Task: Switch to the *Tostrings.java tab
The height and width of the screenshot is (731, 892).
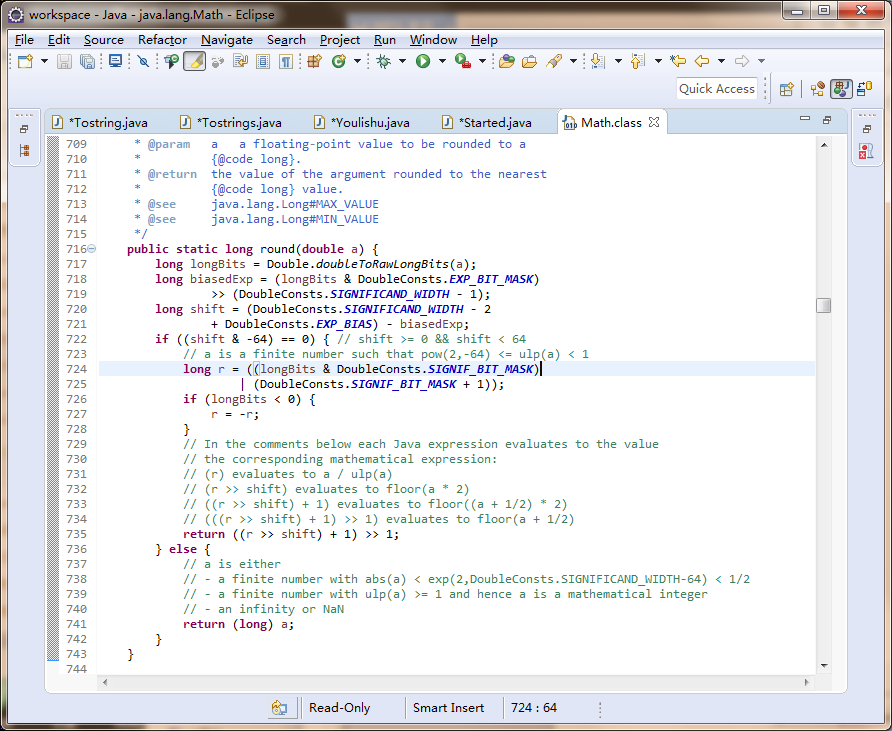Action: [x=231, y=122]
